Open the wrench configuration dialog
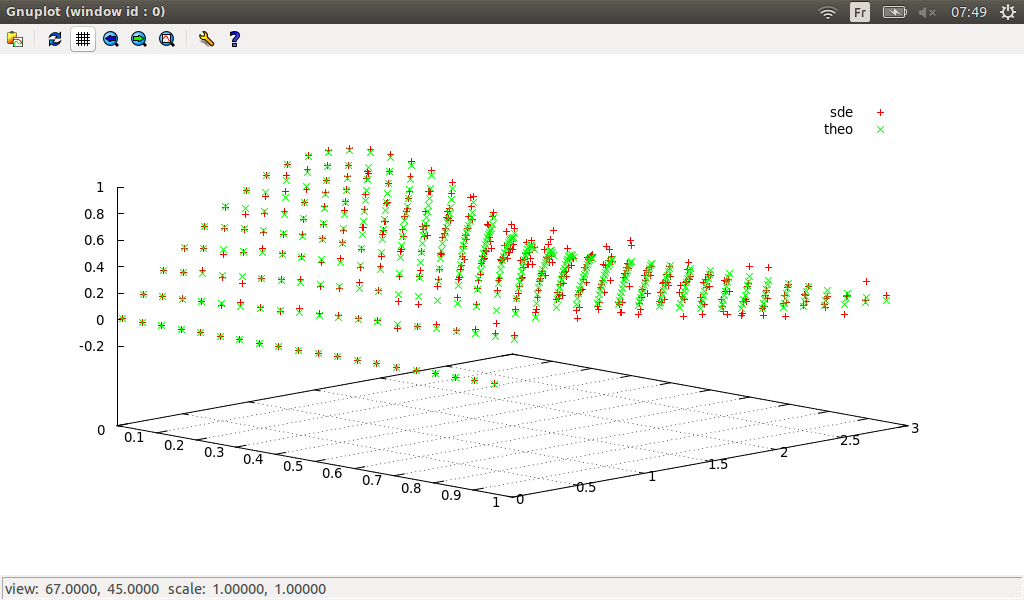Viewport: 1024px width, 600px height. (x=206, y=39)
